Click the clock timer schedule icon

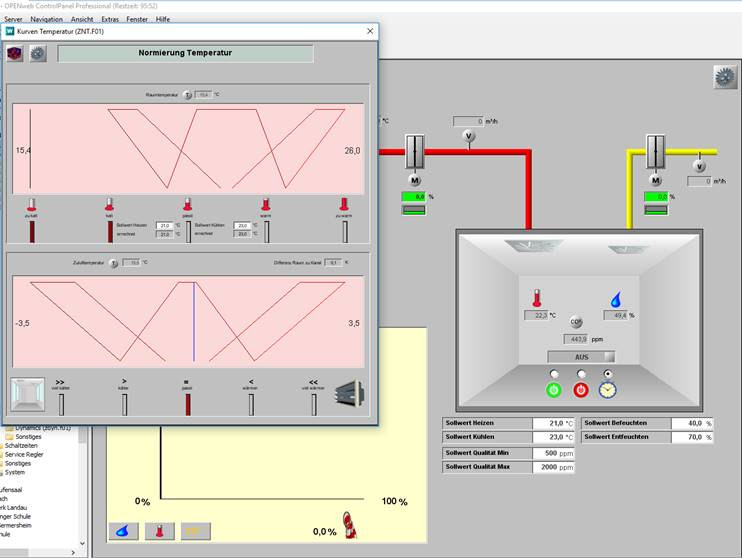point(609,389)
